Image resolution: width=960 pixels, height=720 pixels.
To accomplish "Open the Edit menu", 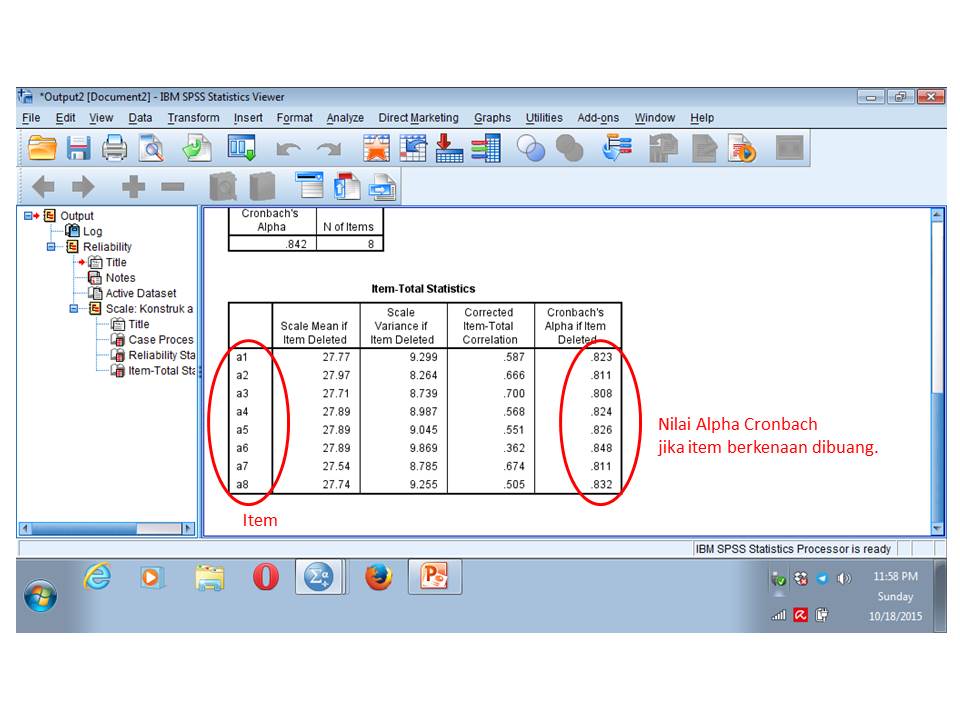I will pyautogui.click(x=66, y=118).
